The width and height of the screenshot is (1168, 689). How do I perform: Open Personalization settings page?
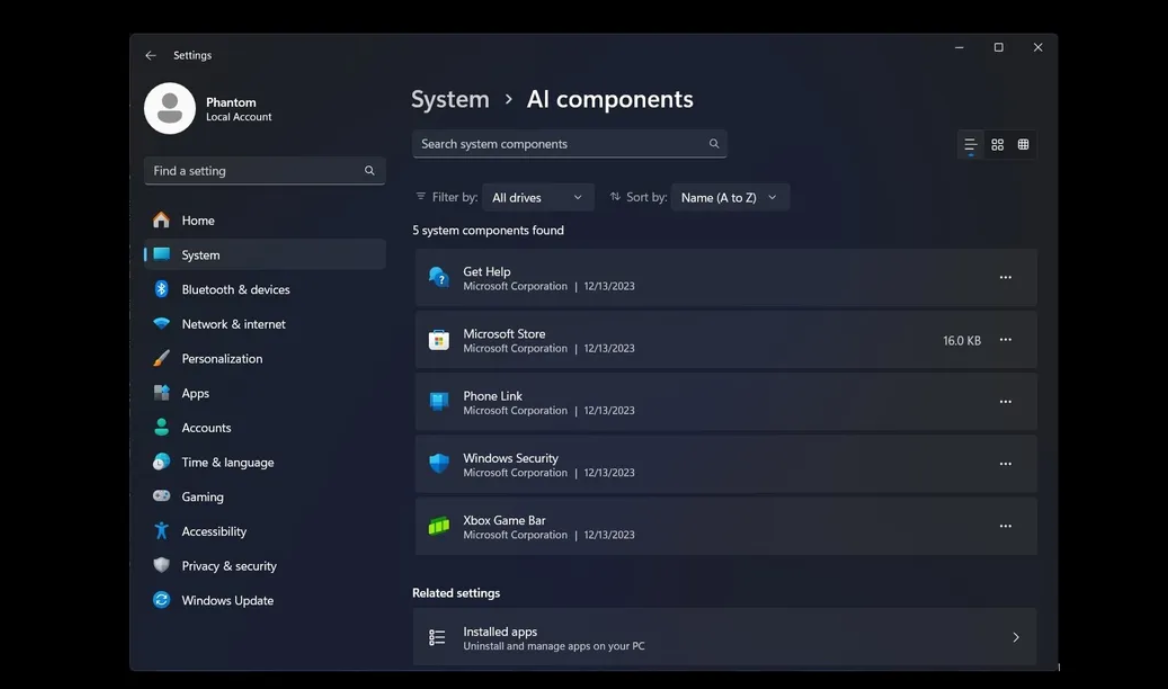(x=221, y=359)
